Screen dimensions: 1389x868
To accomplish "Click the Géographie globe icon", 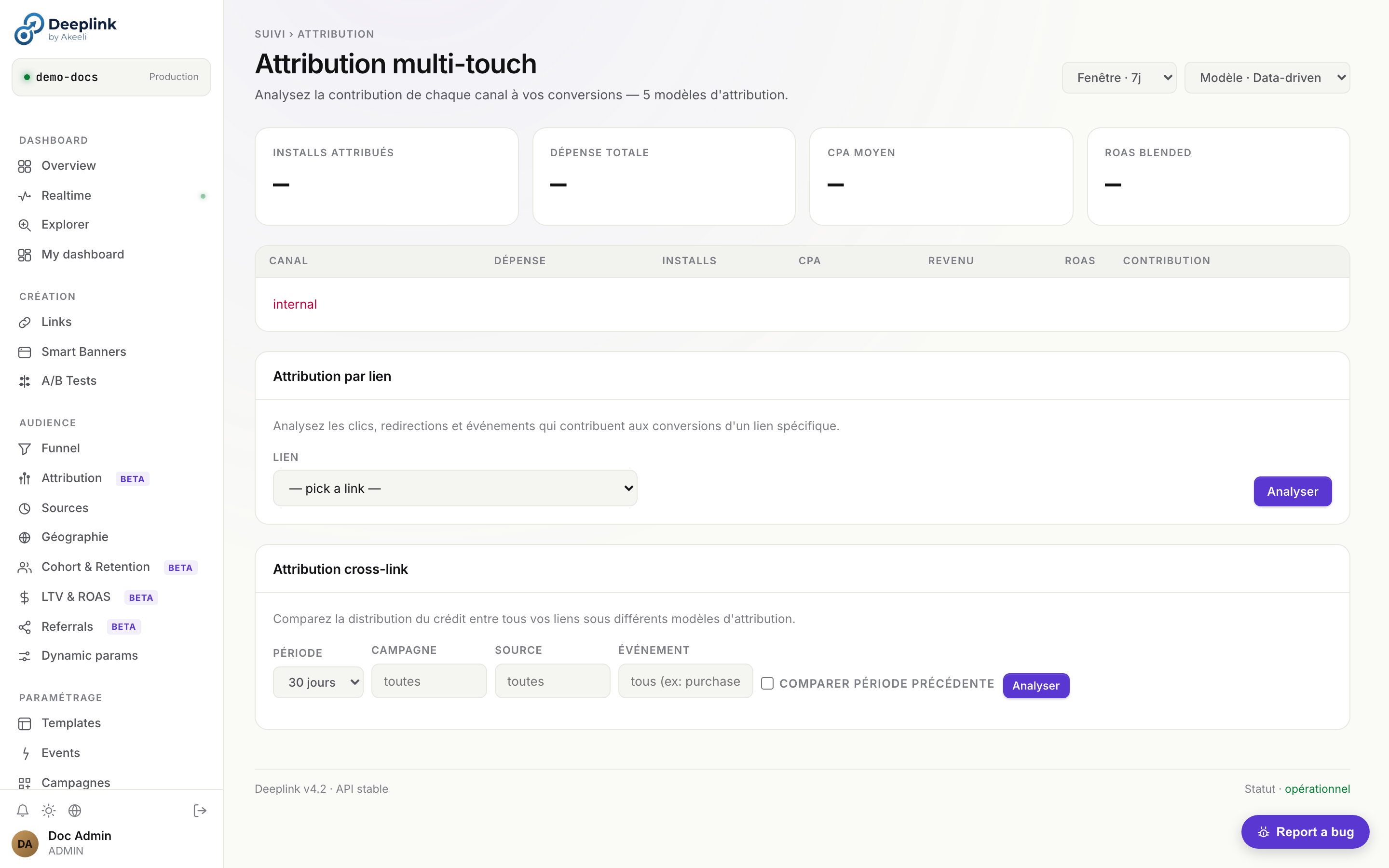I will tap(25, 538).
